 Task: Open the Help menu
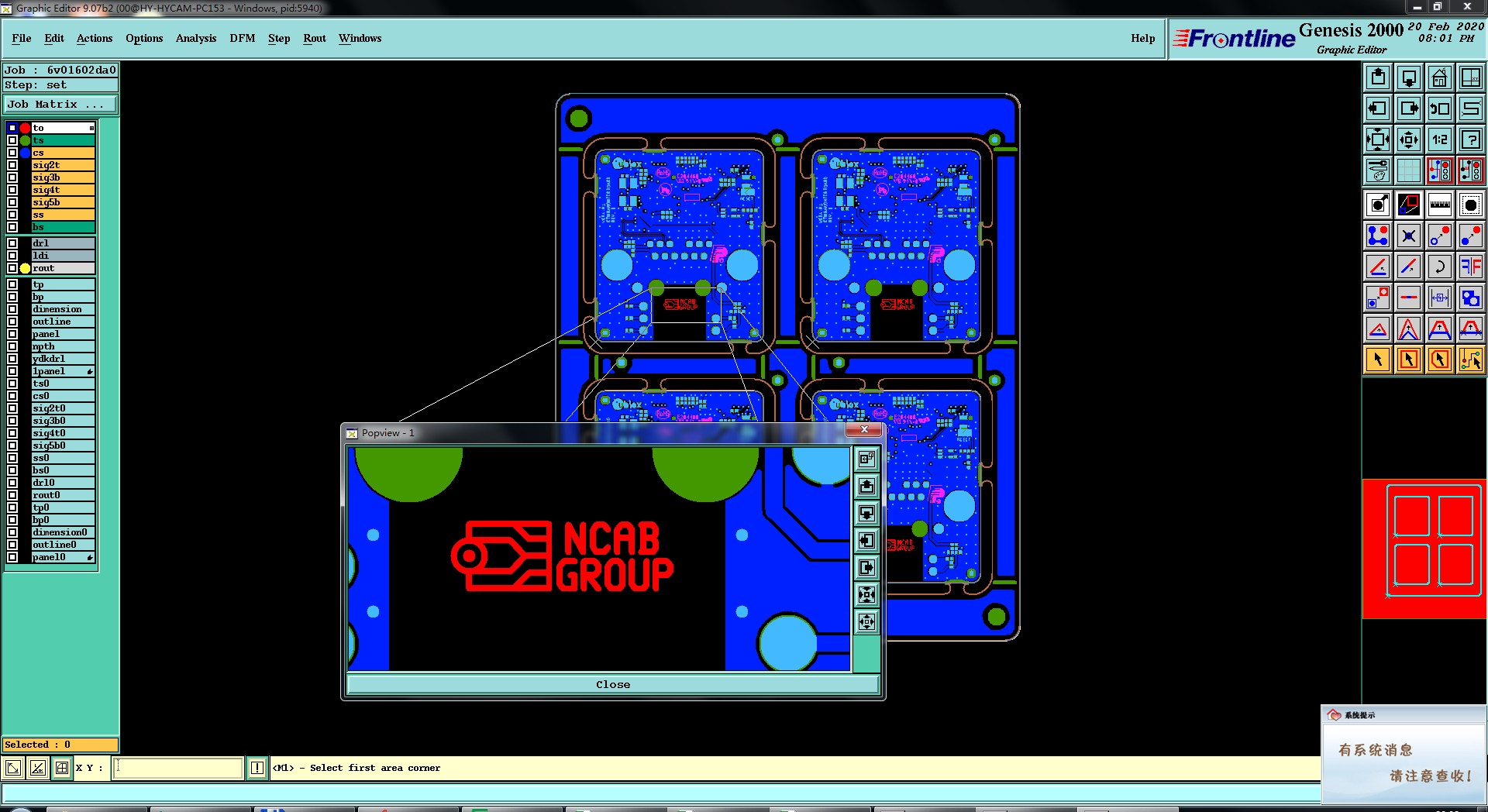click(x=1142, y=38)
